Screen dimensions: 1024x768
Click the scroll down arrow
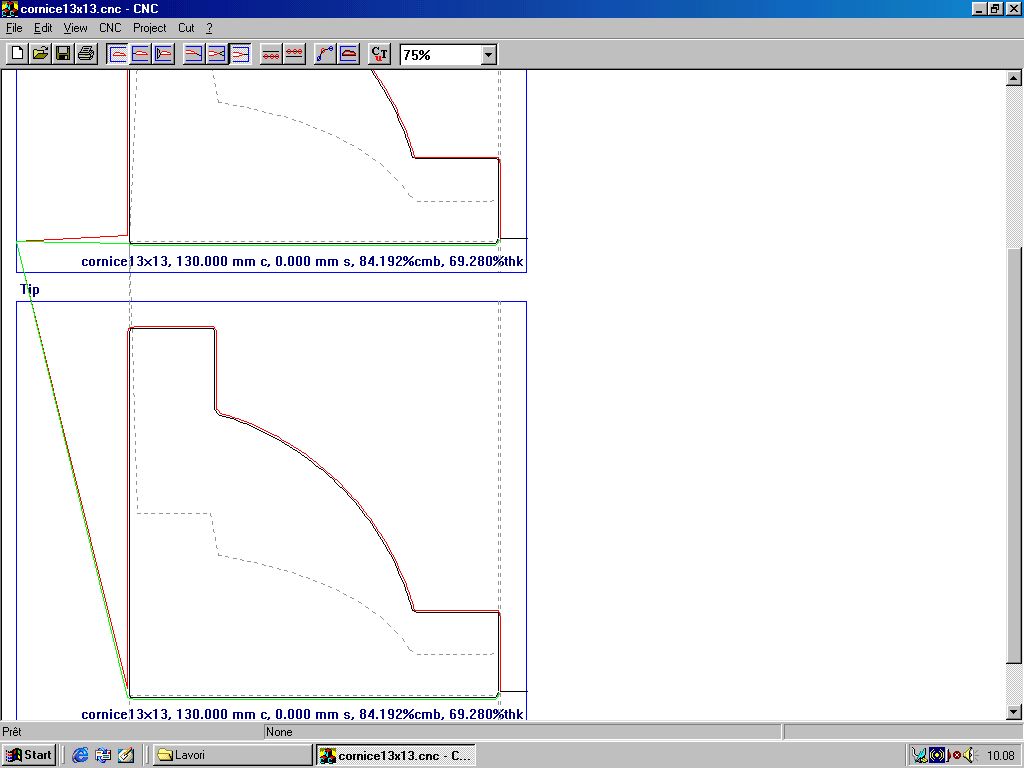(1013, 712)
